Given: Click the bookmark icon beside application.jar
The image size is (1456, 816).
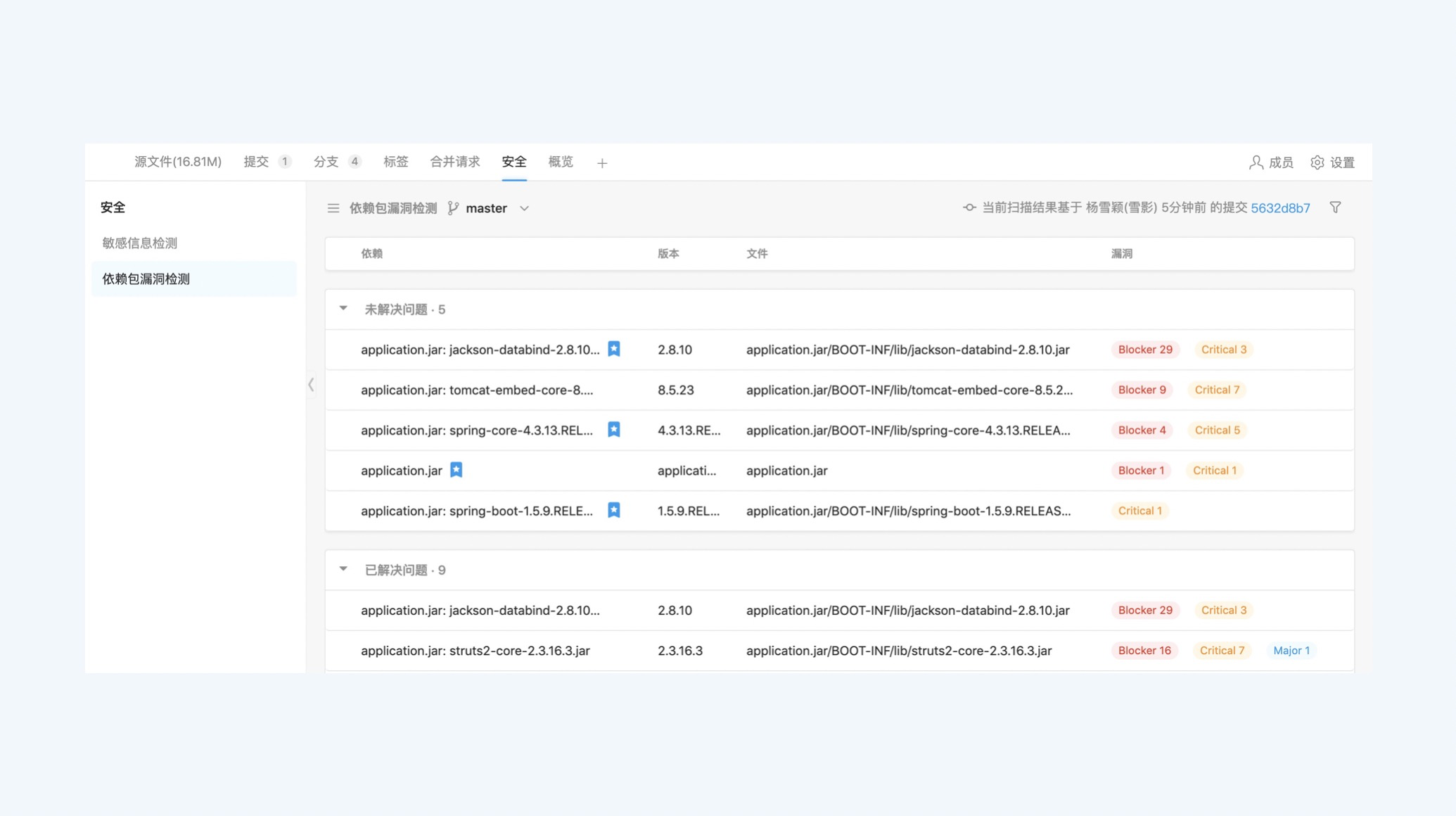Looking at the screenshot, I should tap(456, 470).
